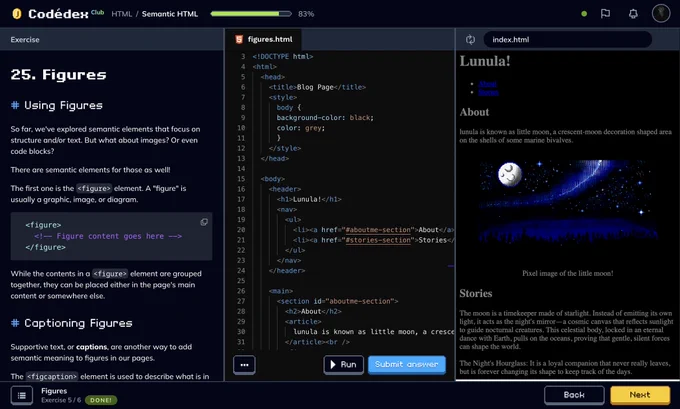This screenshot has height=409, width=680.
Task: Click the section id aboutme-section line
Action: (x=337, y=301)
